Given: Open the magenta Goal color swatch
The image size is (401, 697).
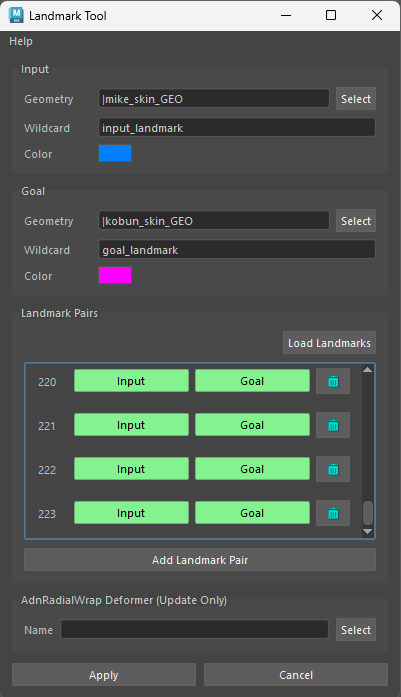Looking at the screenshot, I should coord(115,275).
